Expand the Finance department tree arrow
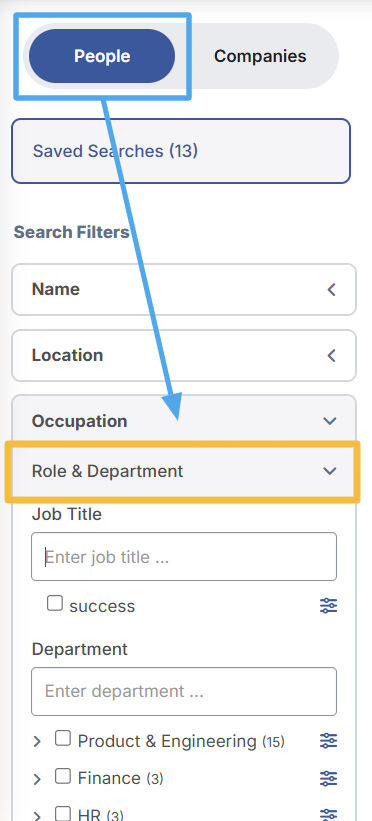Screen dimensions: 372x821 (x=37, y=779)
